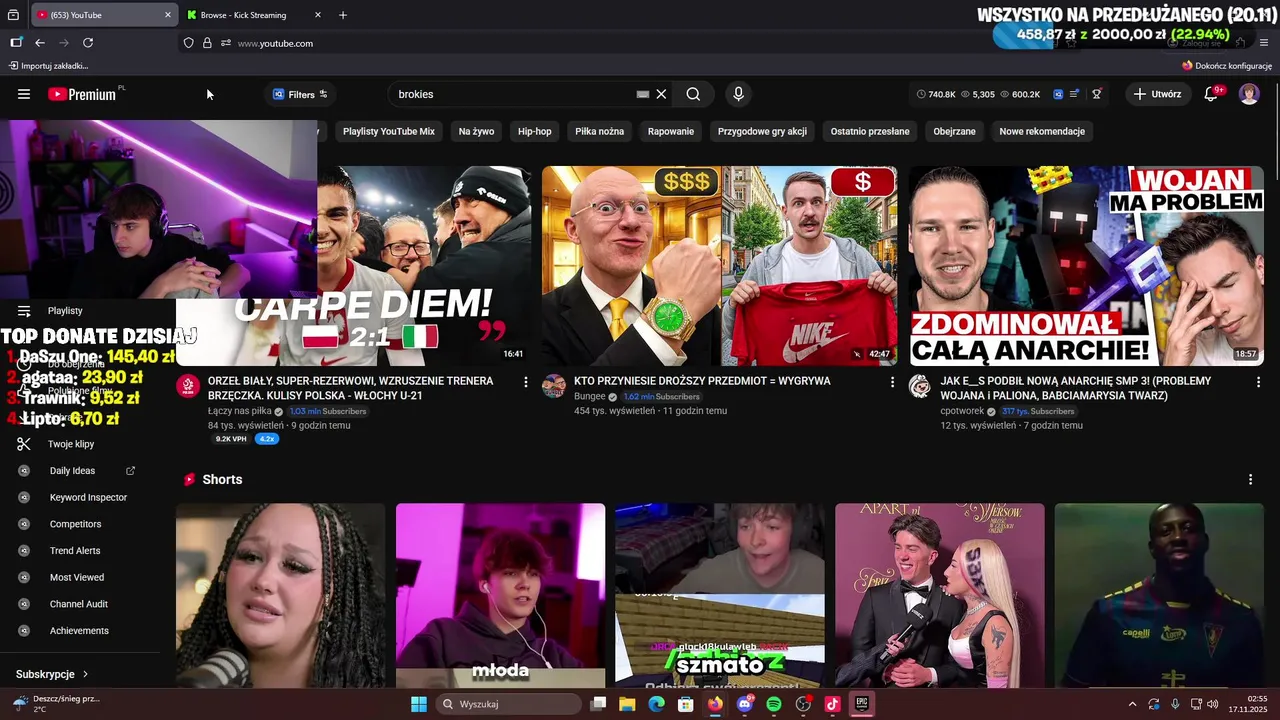Viewport: 1280px width, 720px height.
Task: Select the Ostatnio przesłane chip
Action: click(870, 131)
